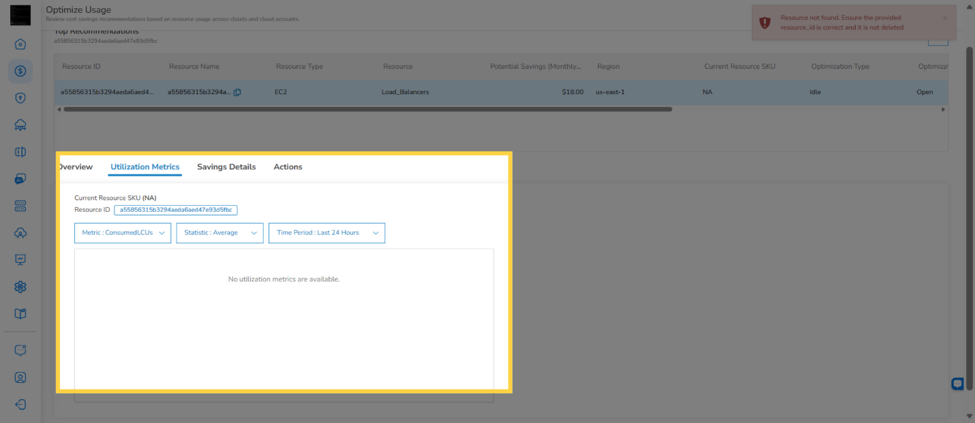Click the NA SKU cell in table row

coord(707,92)
